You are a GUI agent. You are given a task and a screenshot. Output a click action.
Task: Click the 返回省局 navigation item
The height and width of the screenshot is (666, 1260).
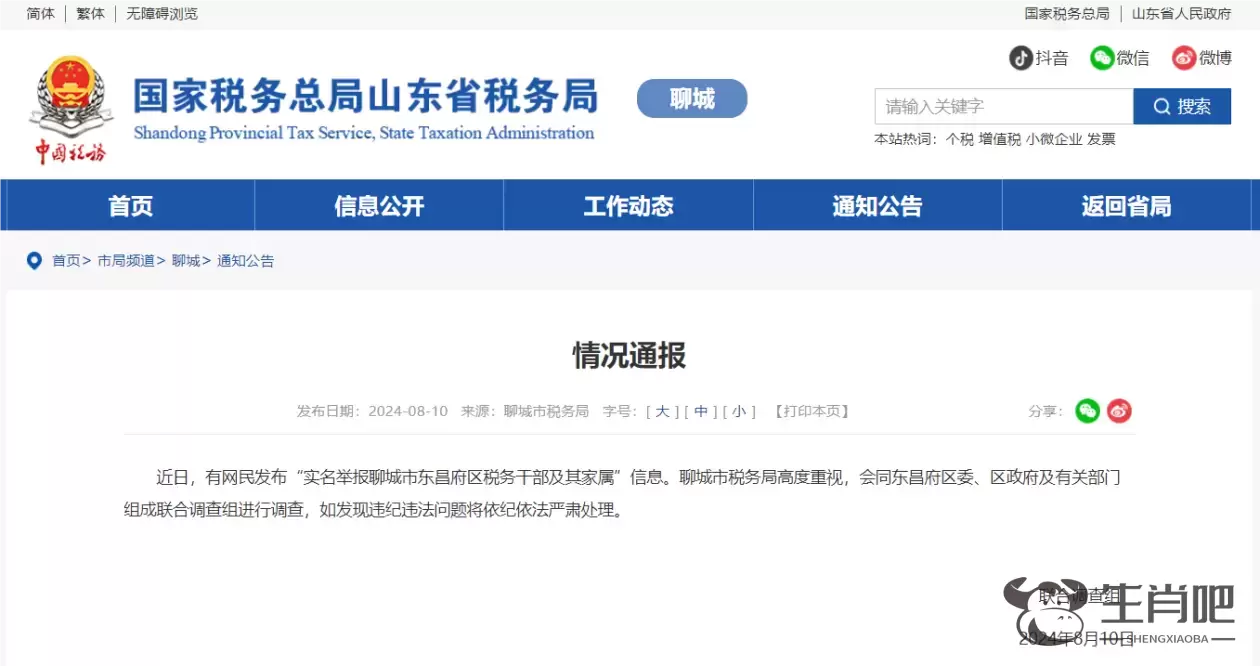point(1126,206)
